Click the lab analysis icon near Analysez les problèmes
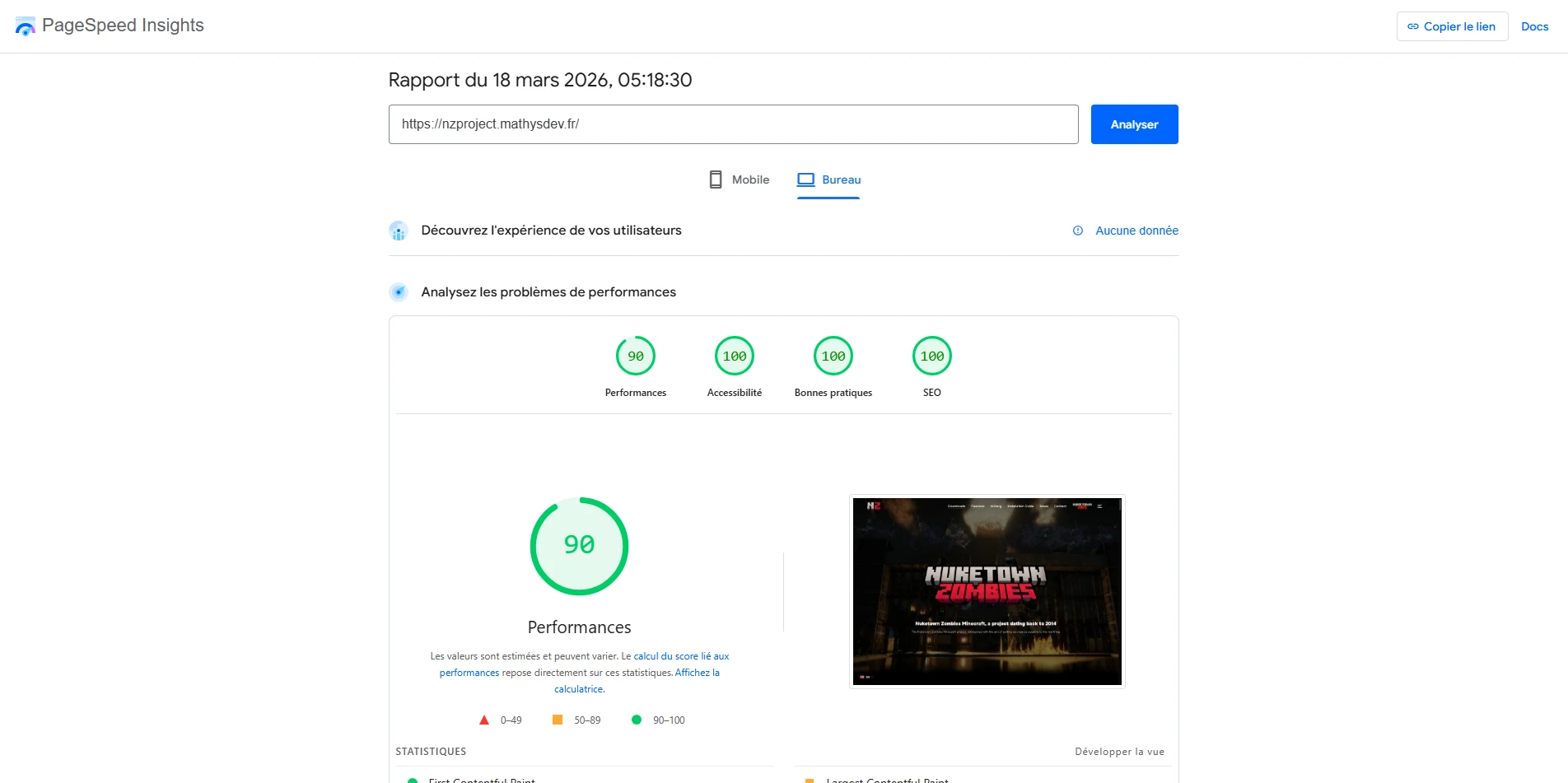Viewport: 1568px width, 783px height. (x=399, y=291)
